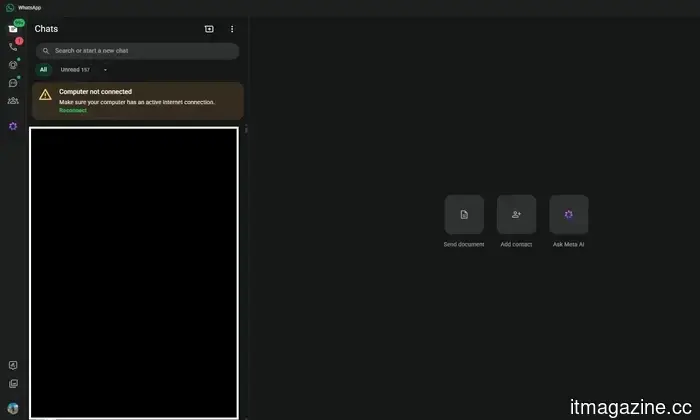Open the Chats tab in sidebar
This screenshot has height=420, width=700.
(x=13, y=29)
